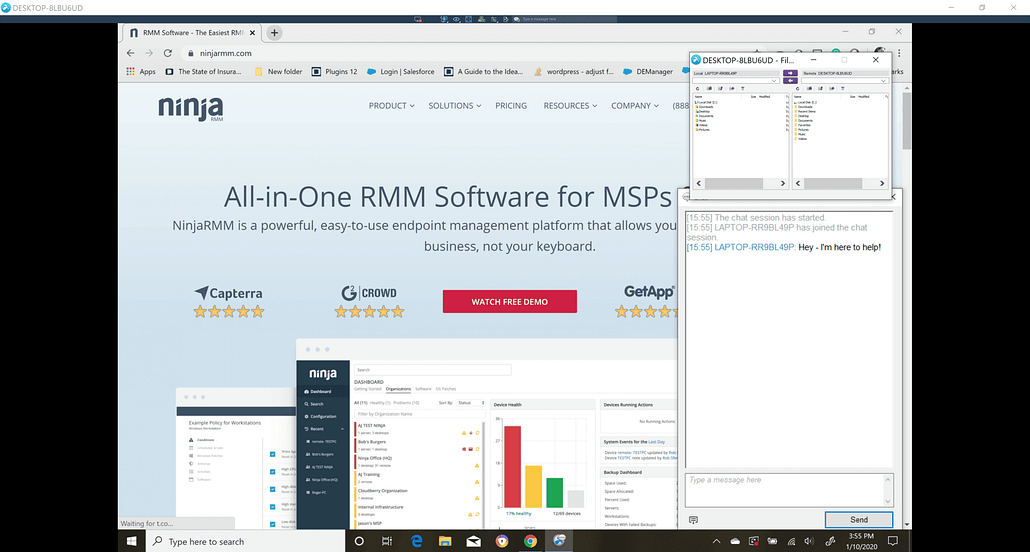Click the chat options icon beside Send
The height and width of the screenshot is (552, 1030).
tap(693, 520)
